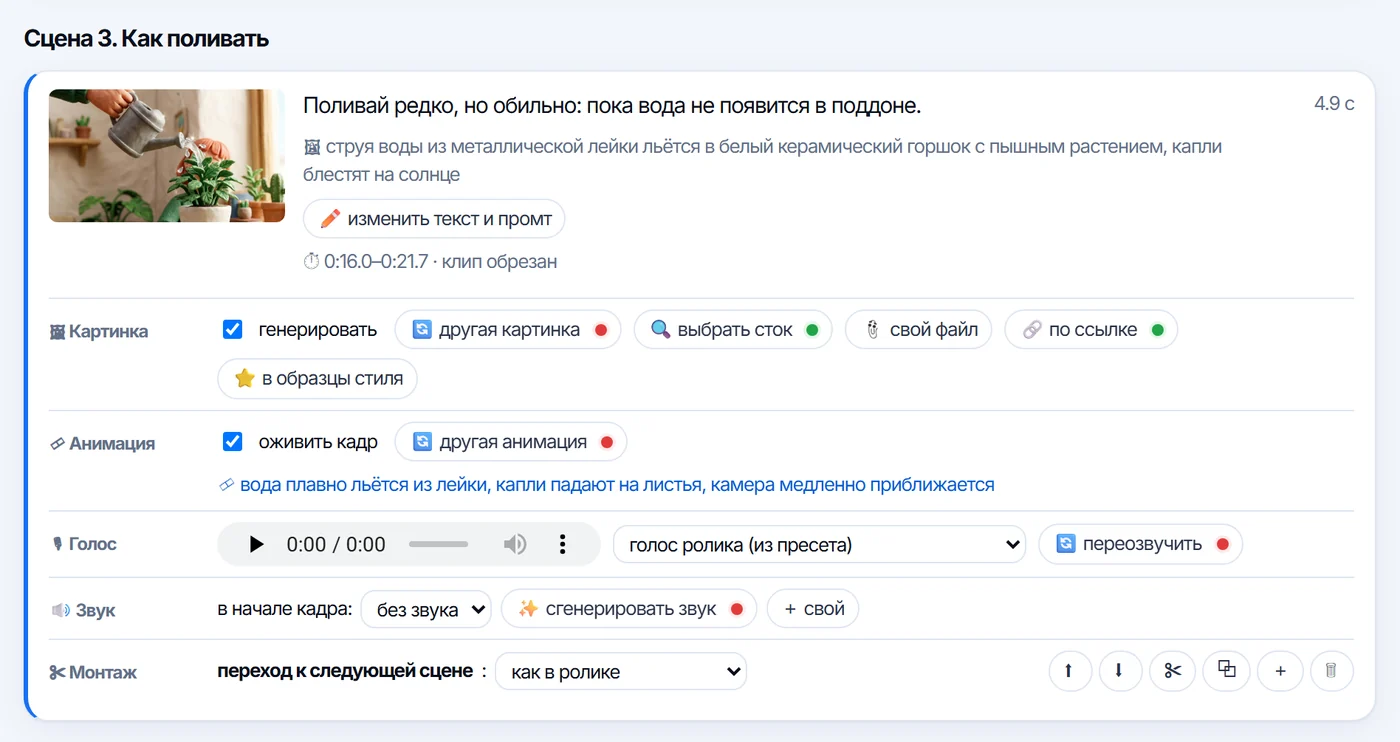Add a new scene with the plus button

point(1280,671)
